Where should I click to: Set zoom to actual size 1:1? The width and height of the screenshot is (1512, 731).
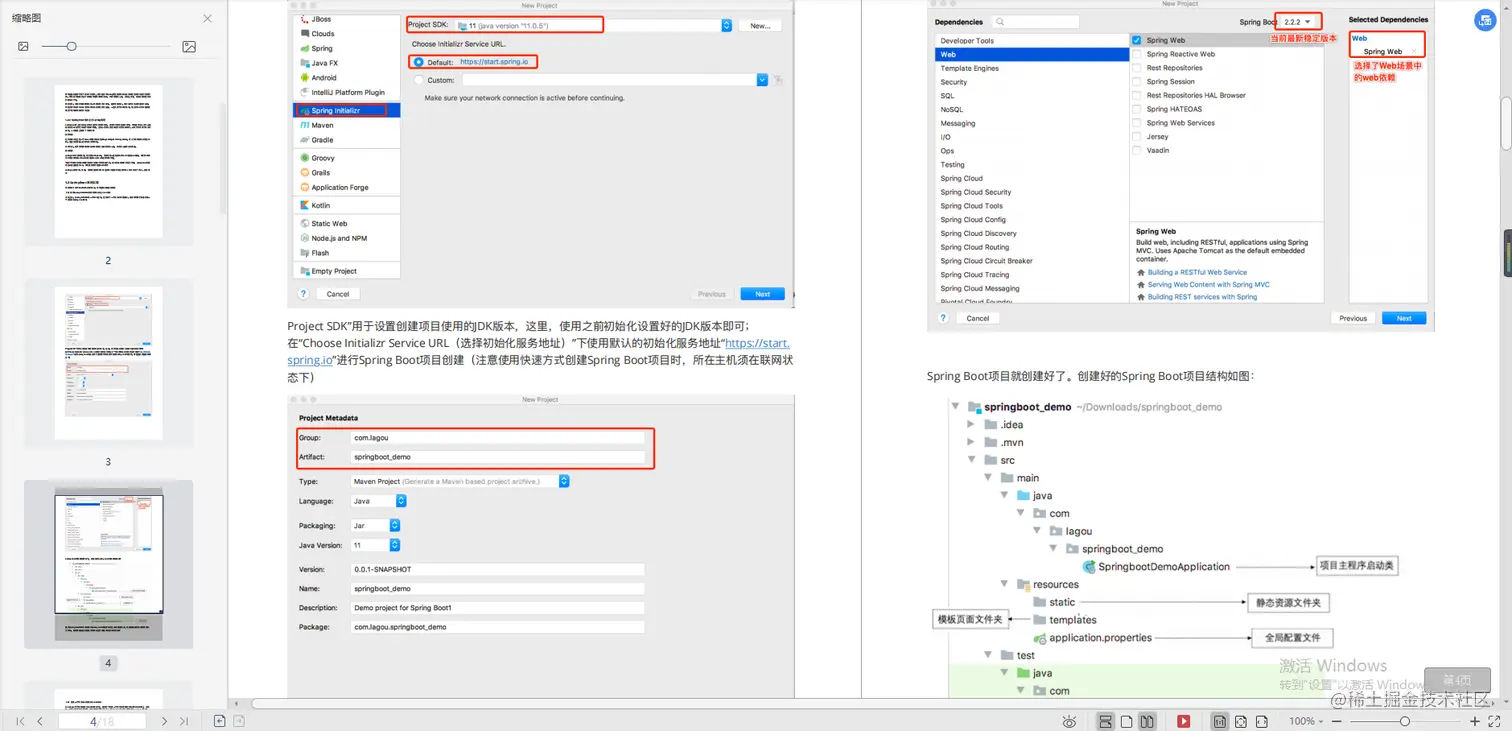pyautogui.click(x=1220, y=721)
